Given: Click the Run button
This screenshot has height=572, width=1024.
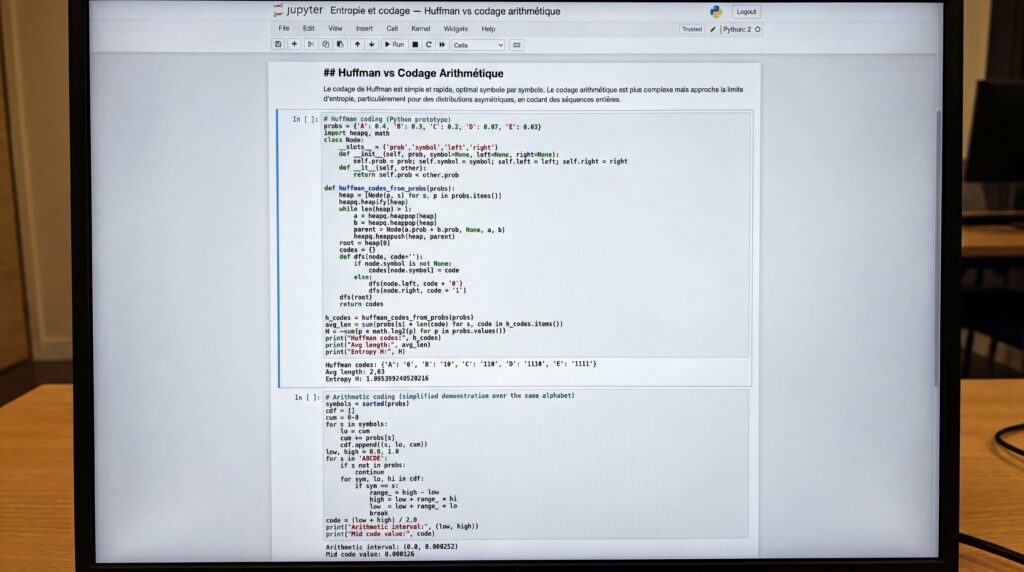Looking at the screenshot, I should (394, 44).
